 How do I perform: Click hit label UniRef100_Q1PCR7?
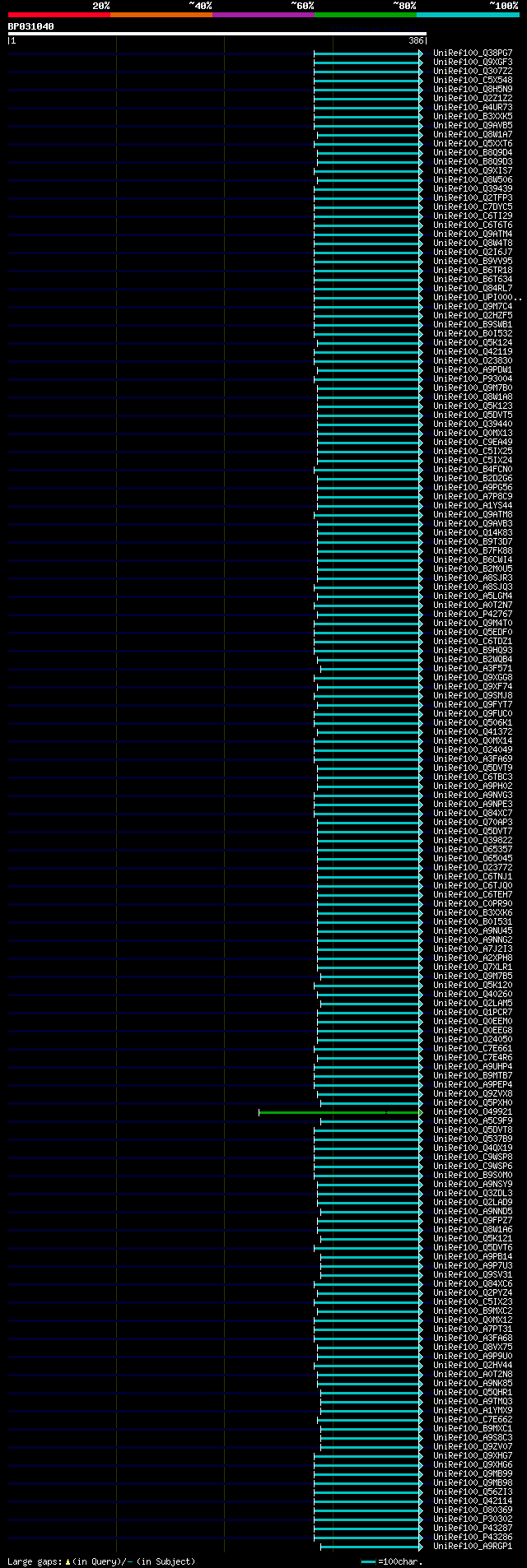[473, 1012]
